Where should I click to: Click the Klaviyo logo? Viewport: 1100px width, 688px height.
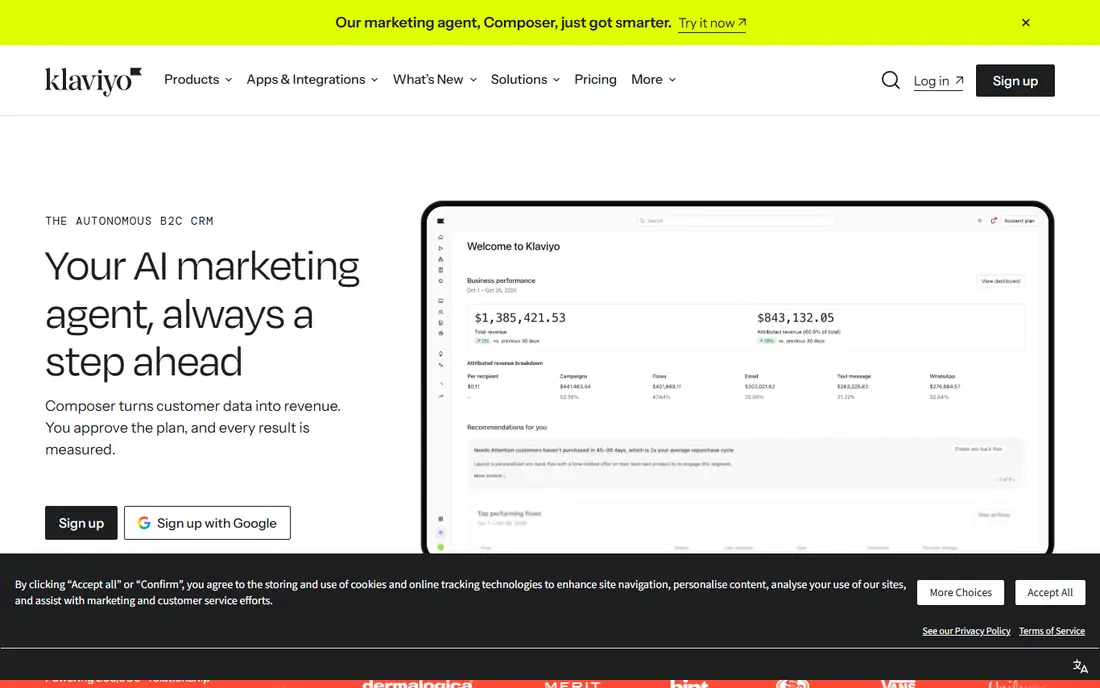tap(93, 81)
